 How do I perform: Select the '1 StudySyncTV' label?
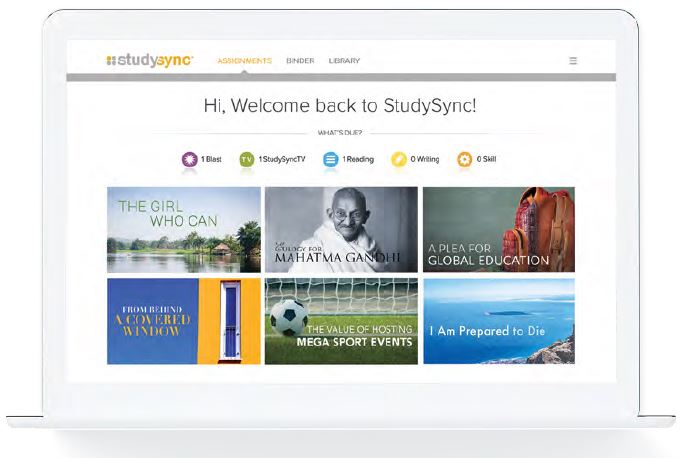282,159
